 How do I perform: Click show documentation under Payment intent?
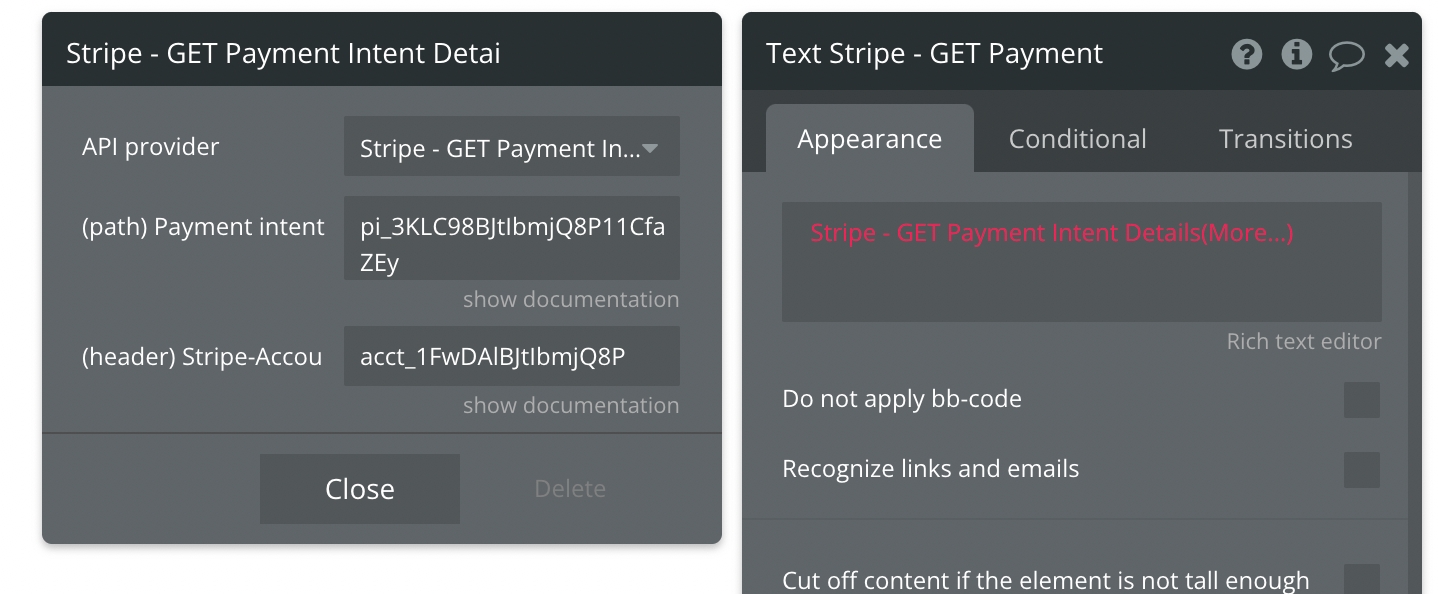click(571, 300)
